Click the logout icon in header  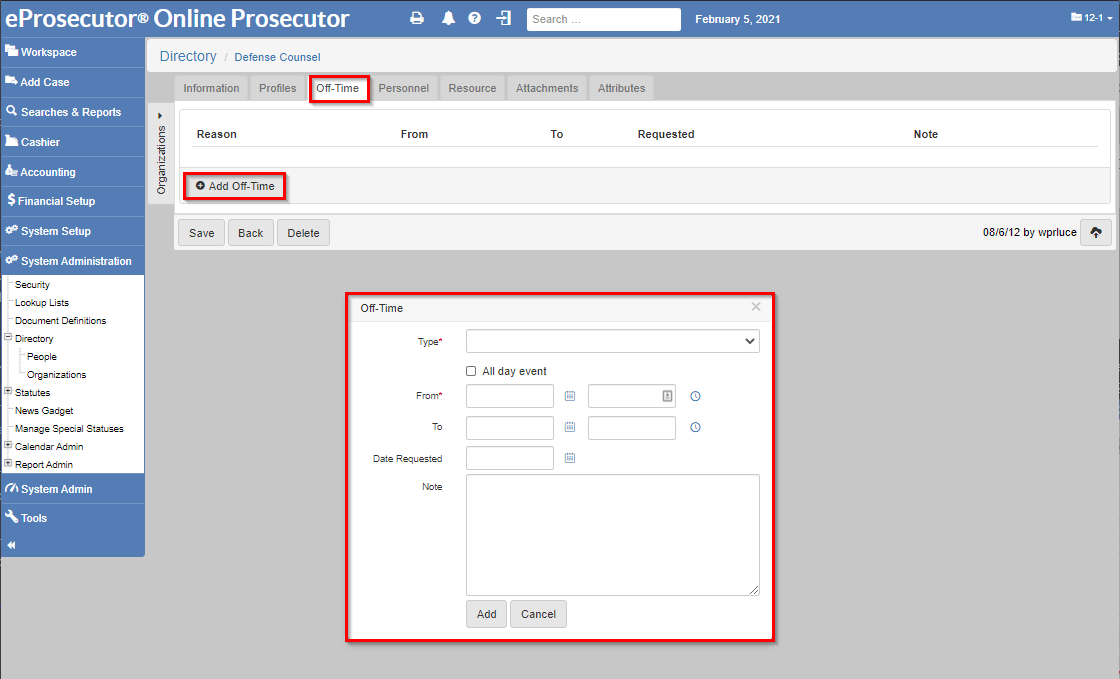pyautogui.click(x=504, y=19)
